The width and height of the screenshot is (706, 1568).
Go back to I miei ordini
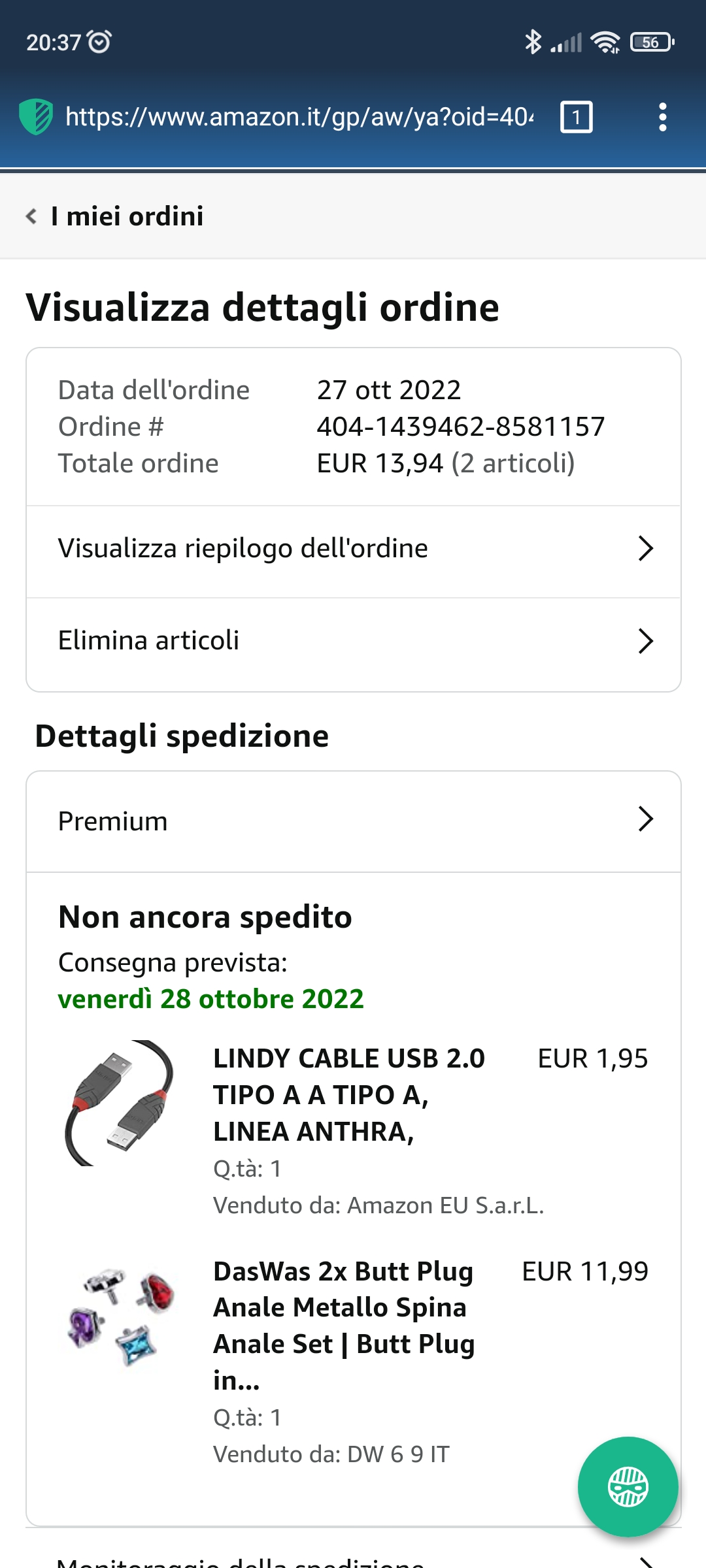coord(127,216)
